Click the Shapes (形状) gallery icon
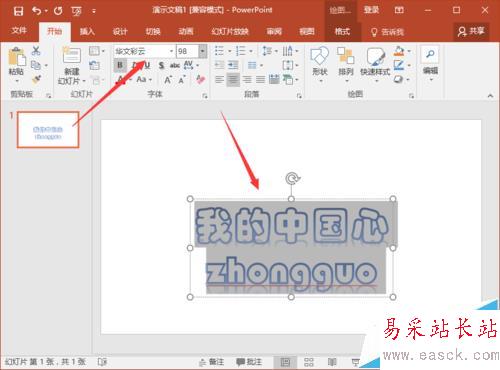The height and width of the screenshot is (370, 500). coord(320,56)
